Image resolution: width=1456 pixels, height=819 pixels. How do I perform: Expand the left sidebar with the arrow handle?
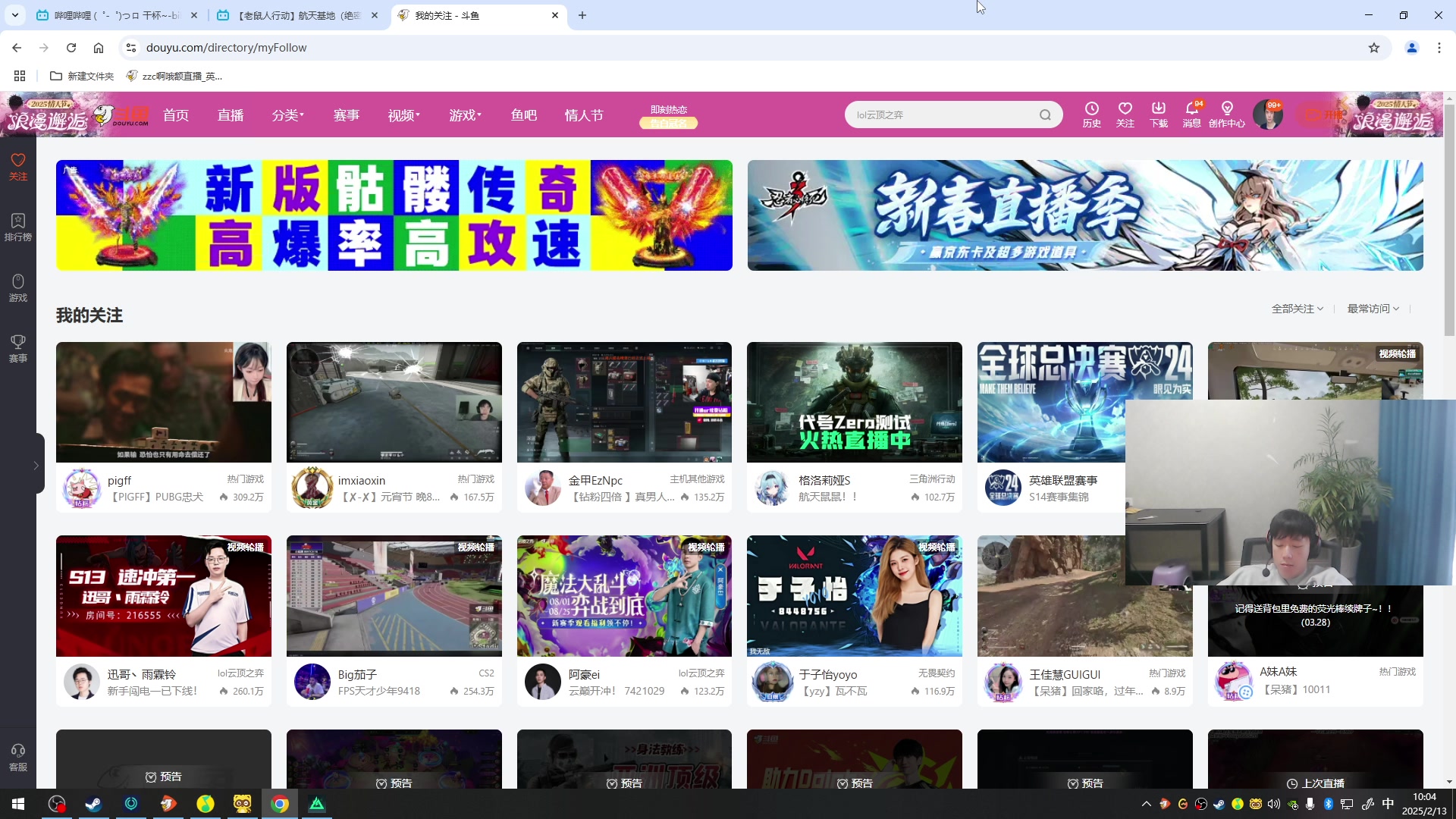pos(36,465)
